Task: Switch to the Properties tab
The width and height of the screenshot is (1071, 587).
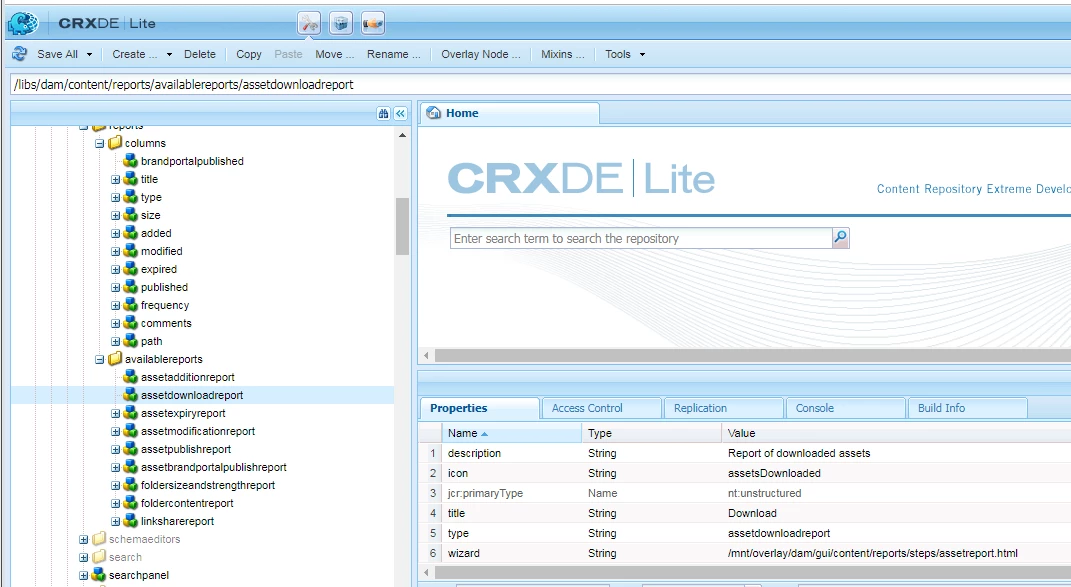Action: 479,408
